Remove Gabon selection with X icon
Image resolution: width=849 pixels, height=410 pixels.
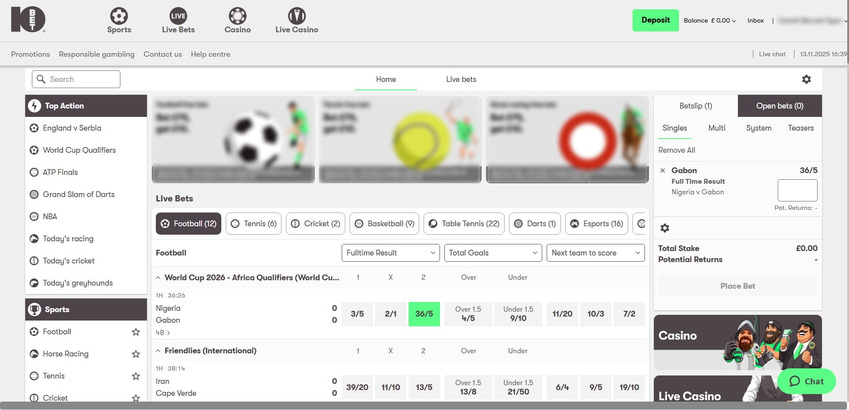[663, 171]
